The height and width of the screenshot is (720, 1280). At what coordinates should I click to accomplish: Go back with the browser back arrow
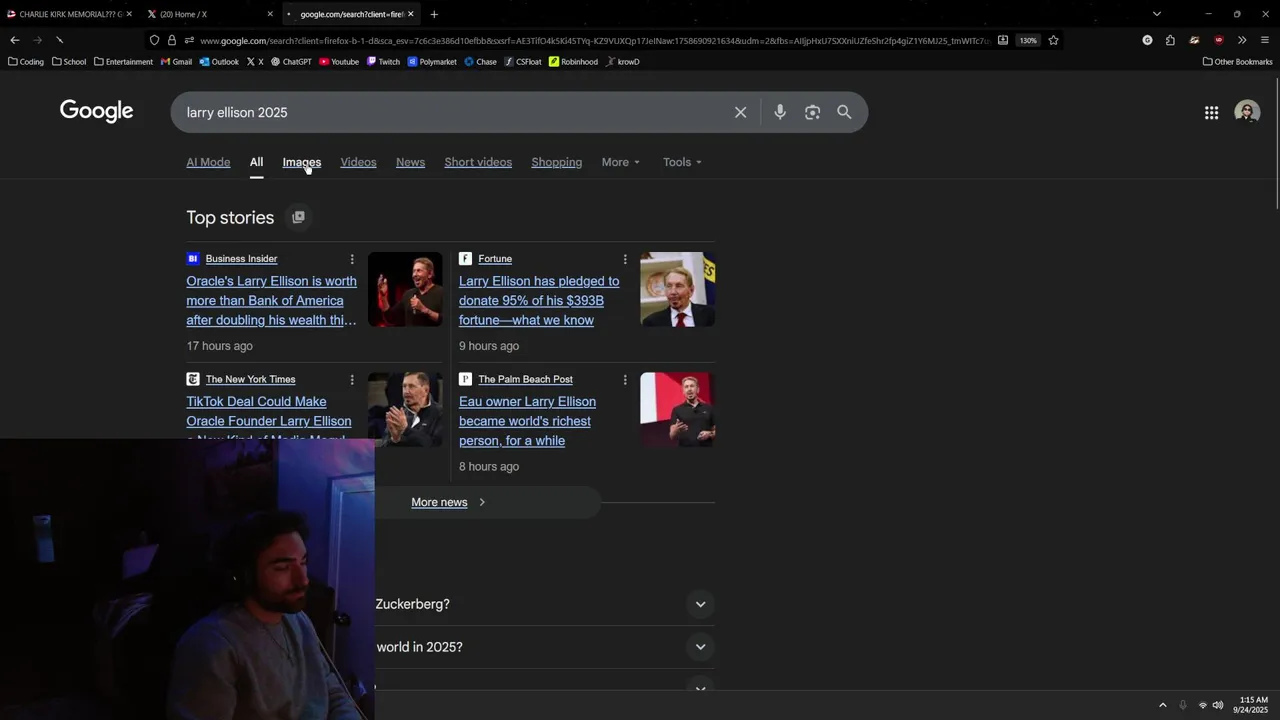coord(14,40)
